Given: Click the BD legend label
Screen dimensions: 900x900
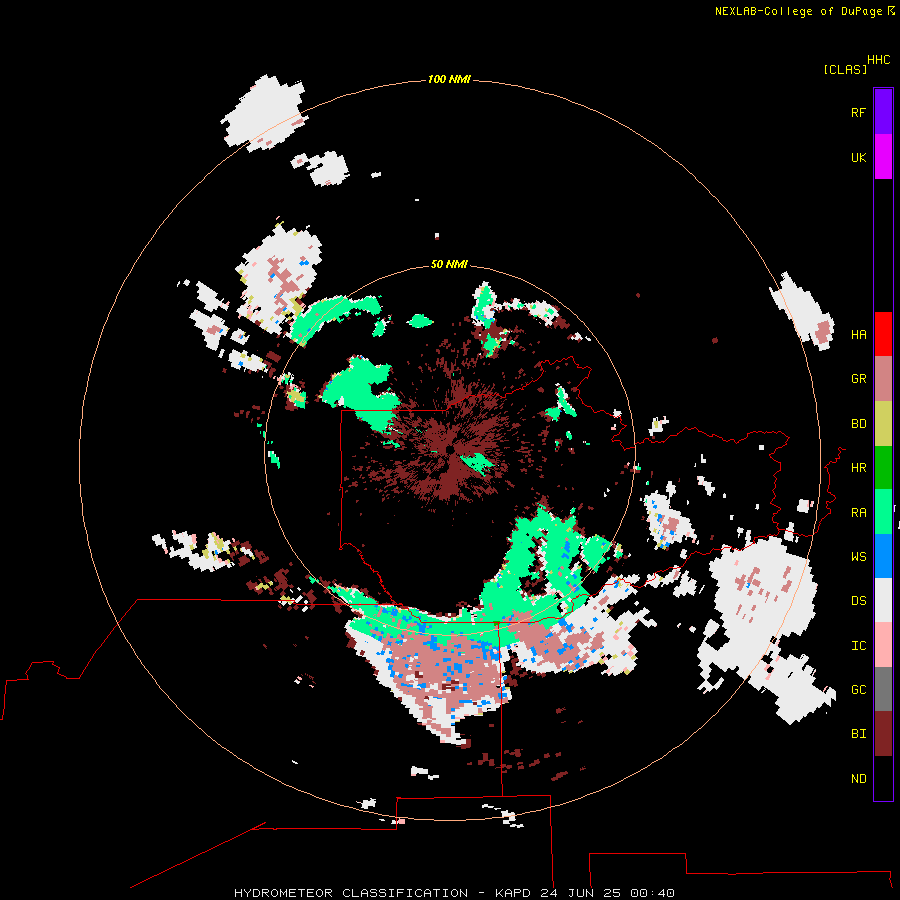Looking at the screenshot, I should pos(858,424).
